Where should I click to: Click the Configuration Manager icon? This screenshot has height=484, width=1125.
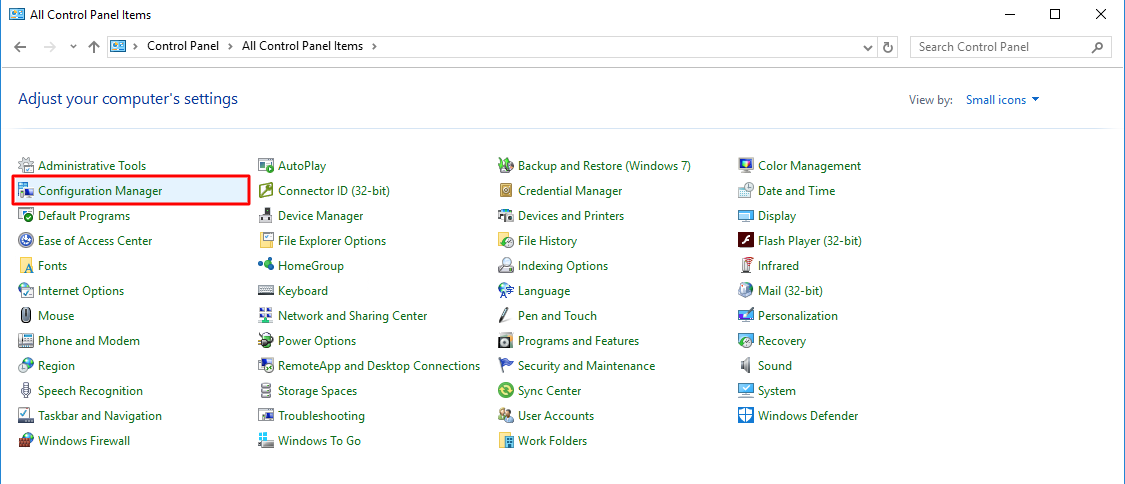coord(26,191)
